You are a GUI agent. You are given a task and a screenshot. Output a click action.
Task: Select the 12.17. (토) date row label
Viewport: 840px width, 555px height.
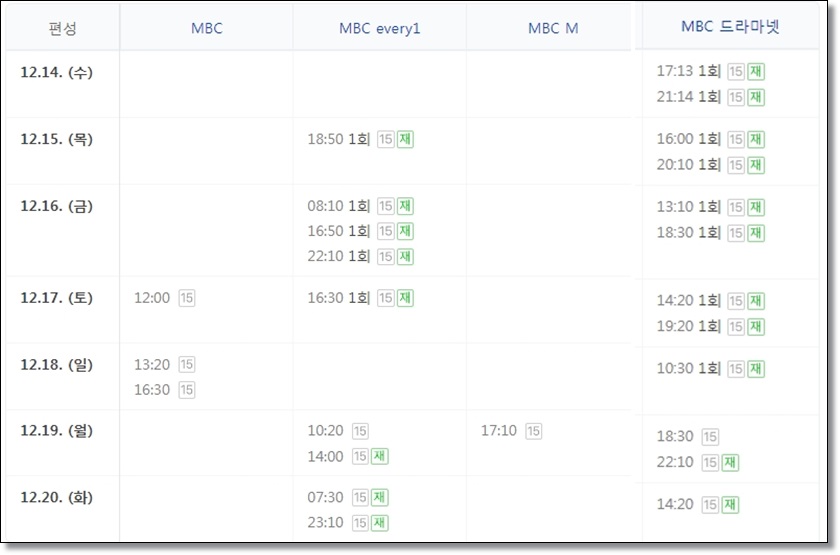[x=56, y=297]
